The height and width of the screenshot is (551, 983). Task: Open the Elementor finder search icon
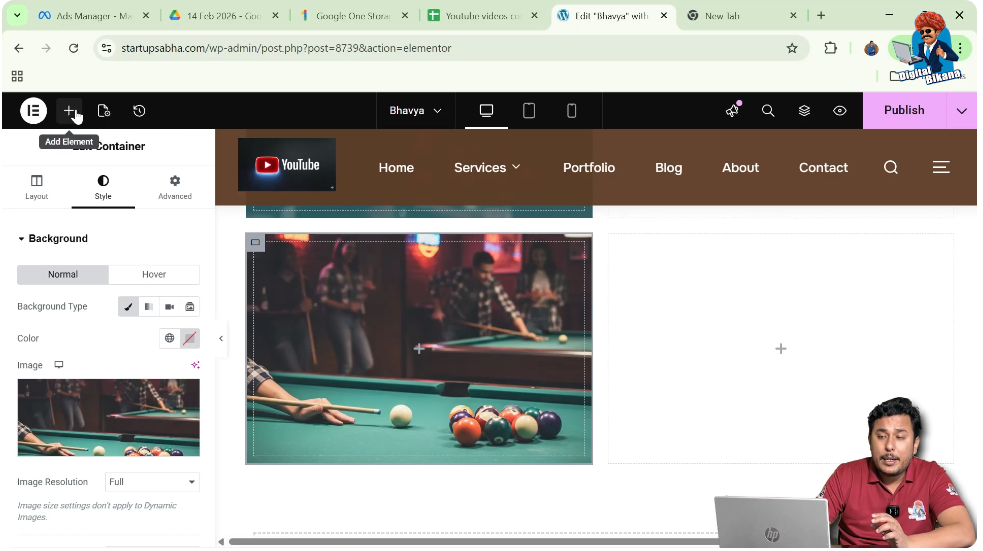pyautogui.click(x=768, y=111)
